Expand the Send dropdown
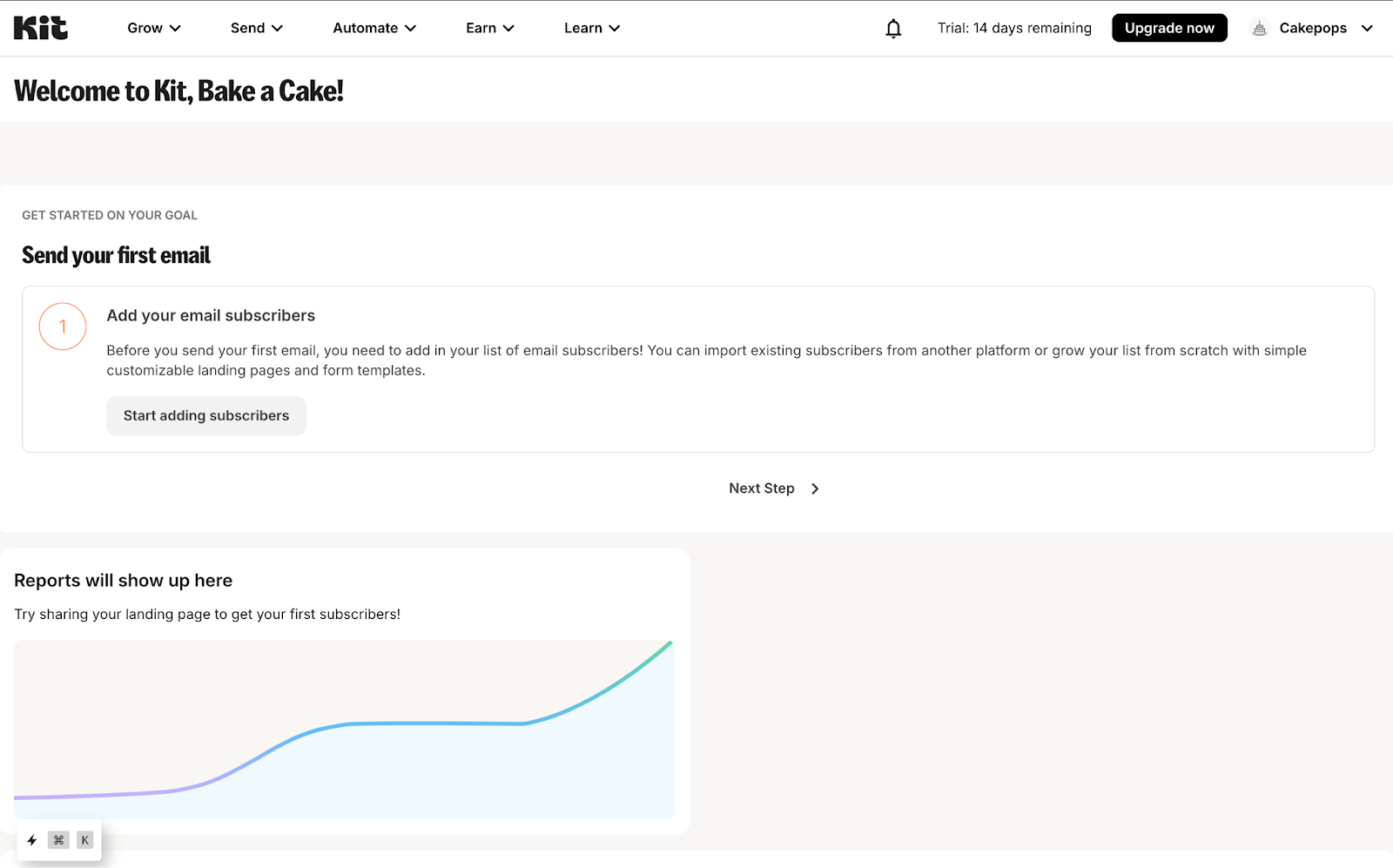This screenshot has height=868, width=1393. coord(257,28)
